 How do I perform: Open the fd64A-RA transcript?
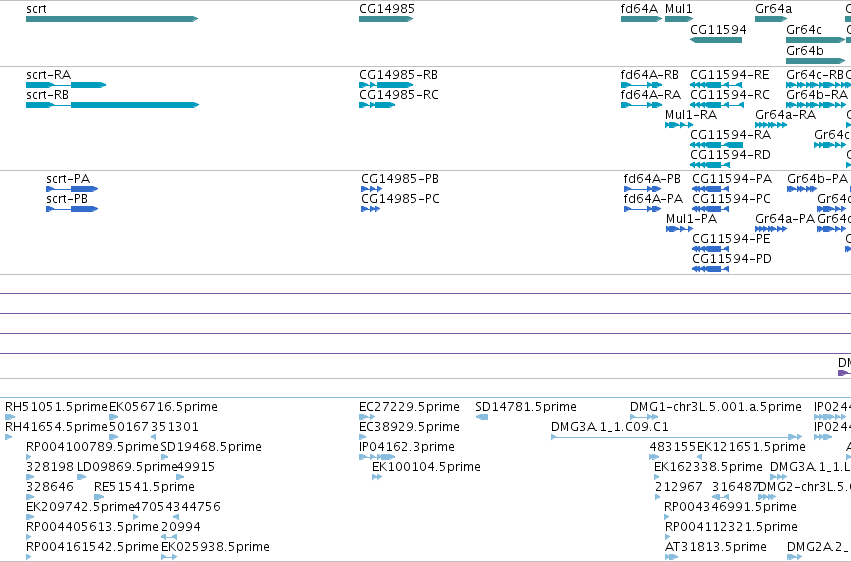(641, 105)
